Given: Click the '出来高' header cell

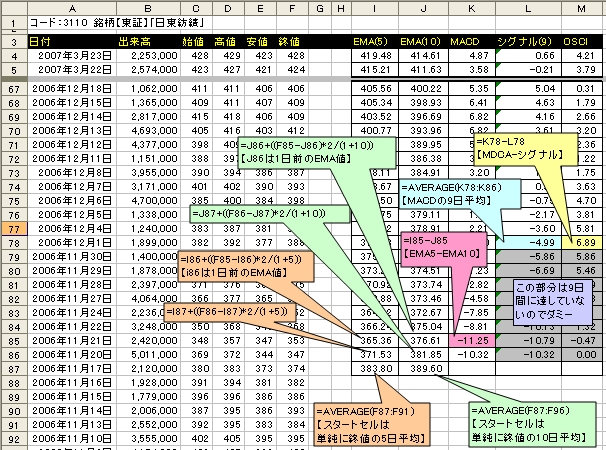Looking at the screenshot, I should click(148, 42).
